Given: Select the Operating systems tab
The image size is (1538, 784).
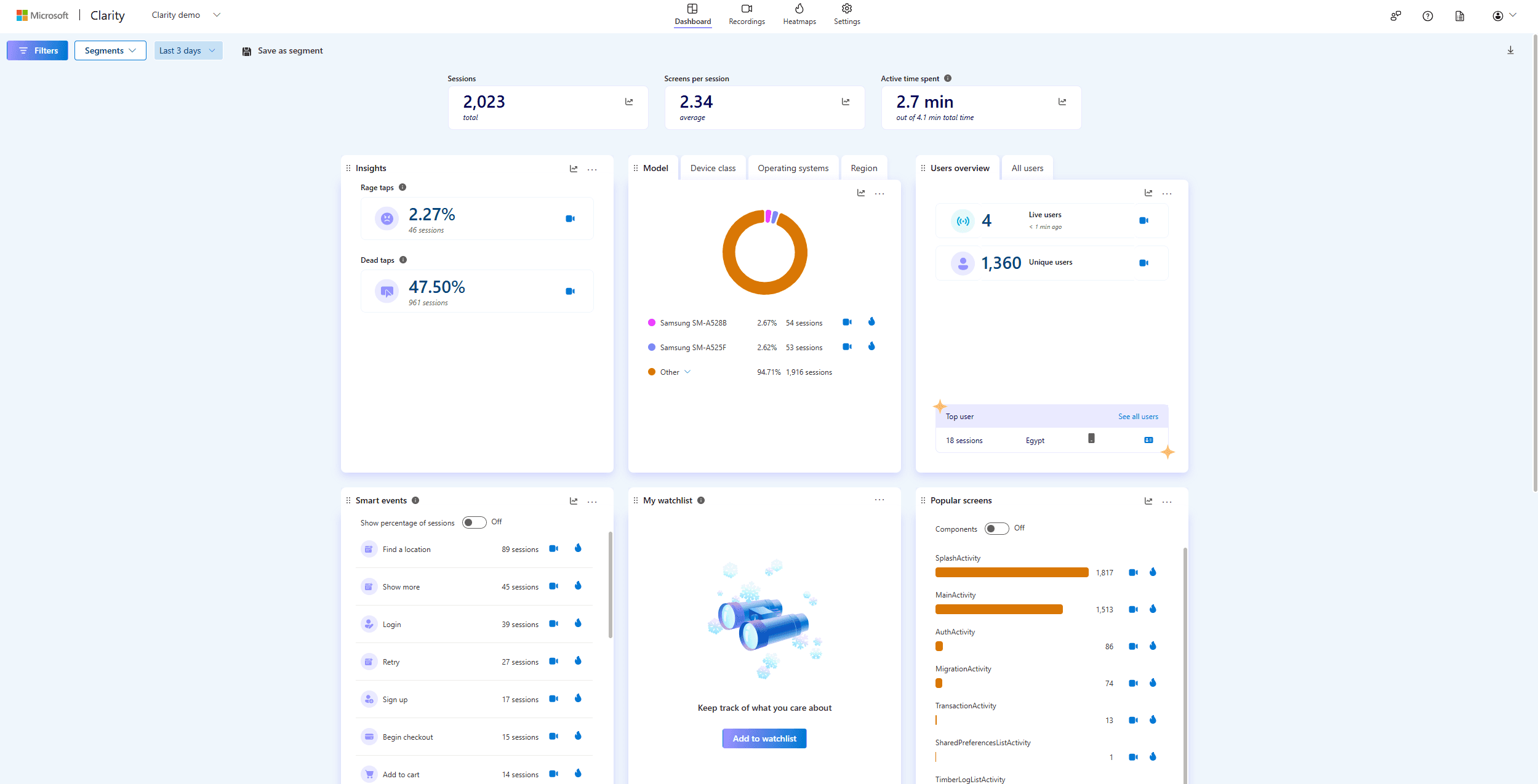Looking at the screenshot, I should [x=793, y=168].
